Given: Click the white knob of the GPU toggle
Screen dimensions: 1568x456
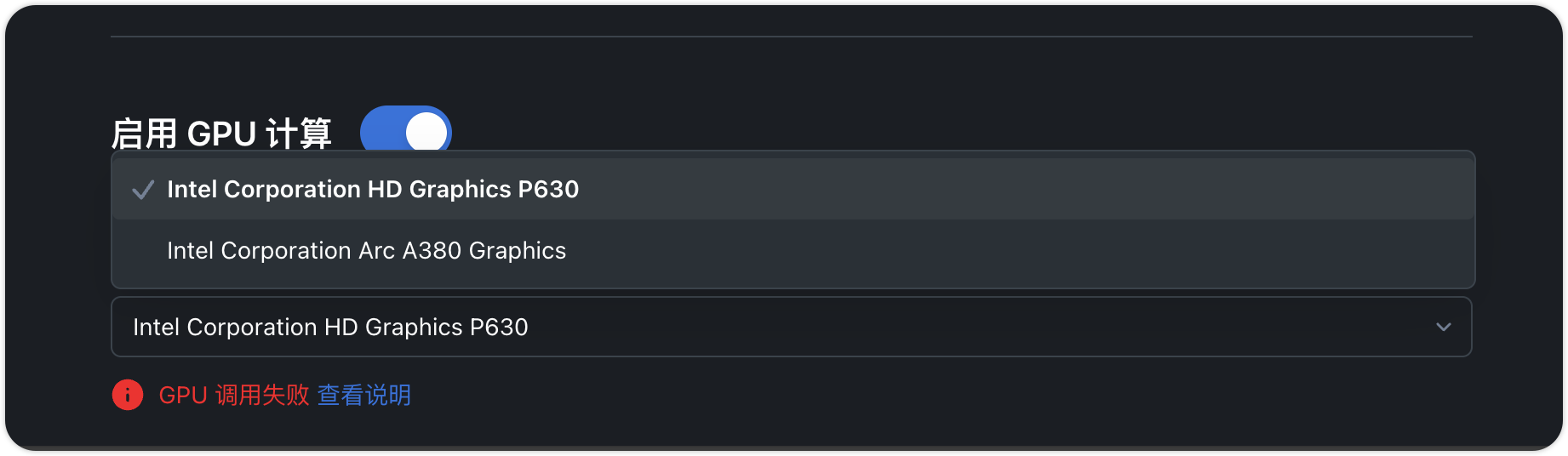Looking at the screenshot, I should click(x=426, y=133).
